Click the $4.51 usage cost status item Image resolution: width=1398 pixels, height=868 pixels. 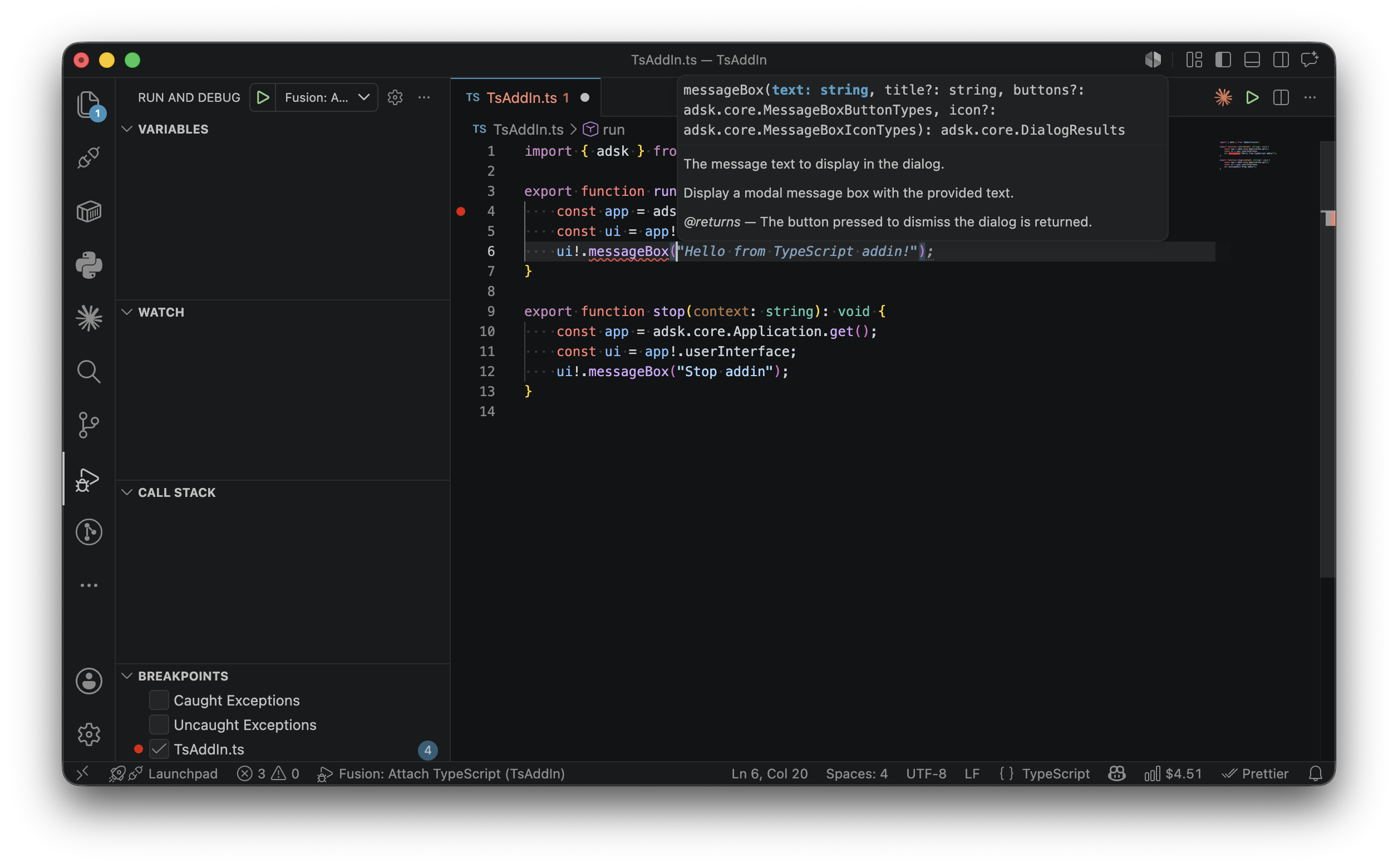pos(1173,773)
